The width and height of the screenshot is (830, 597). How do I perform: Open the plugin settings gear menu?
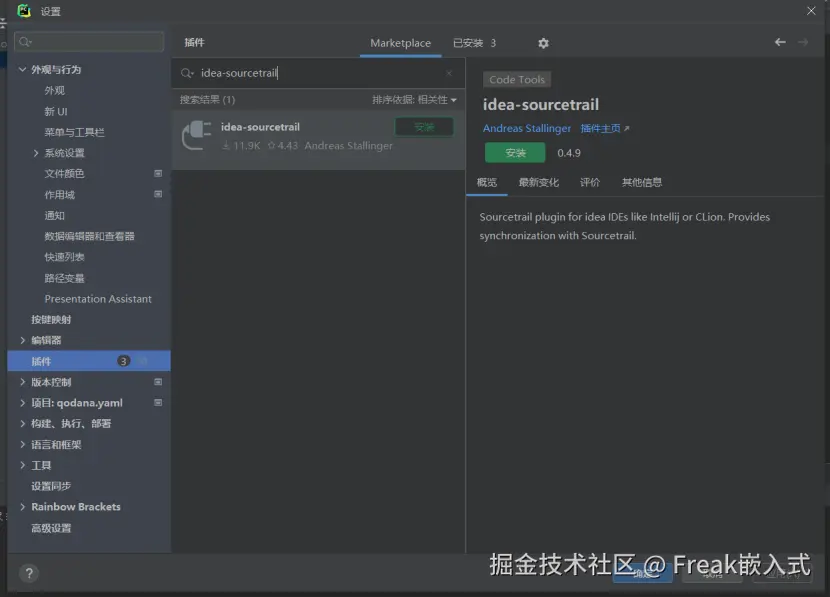click(543, 43)
